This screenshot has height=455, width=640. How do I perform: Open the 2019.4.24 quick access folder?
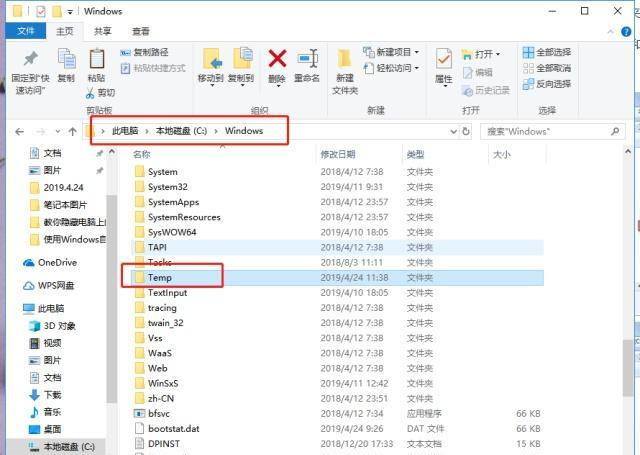[57, 187]
